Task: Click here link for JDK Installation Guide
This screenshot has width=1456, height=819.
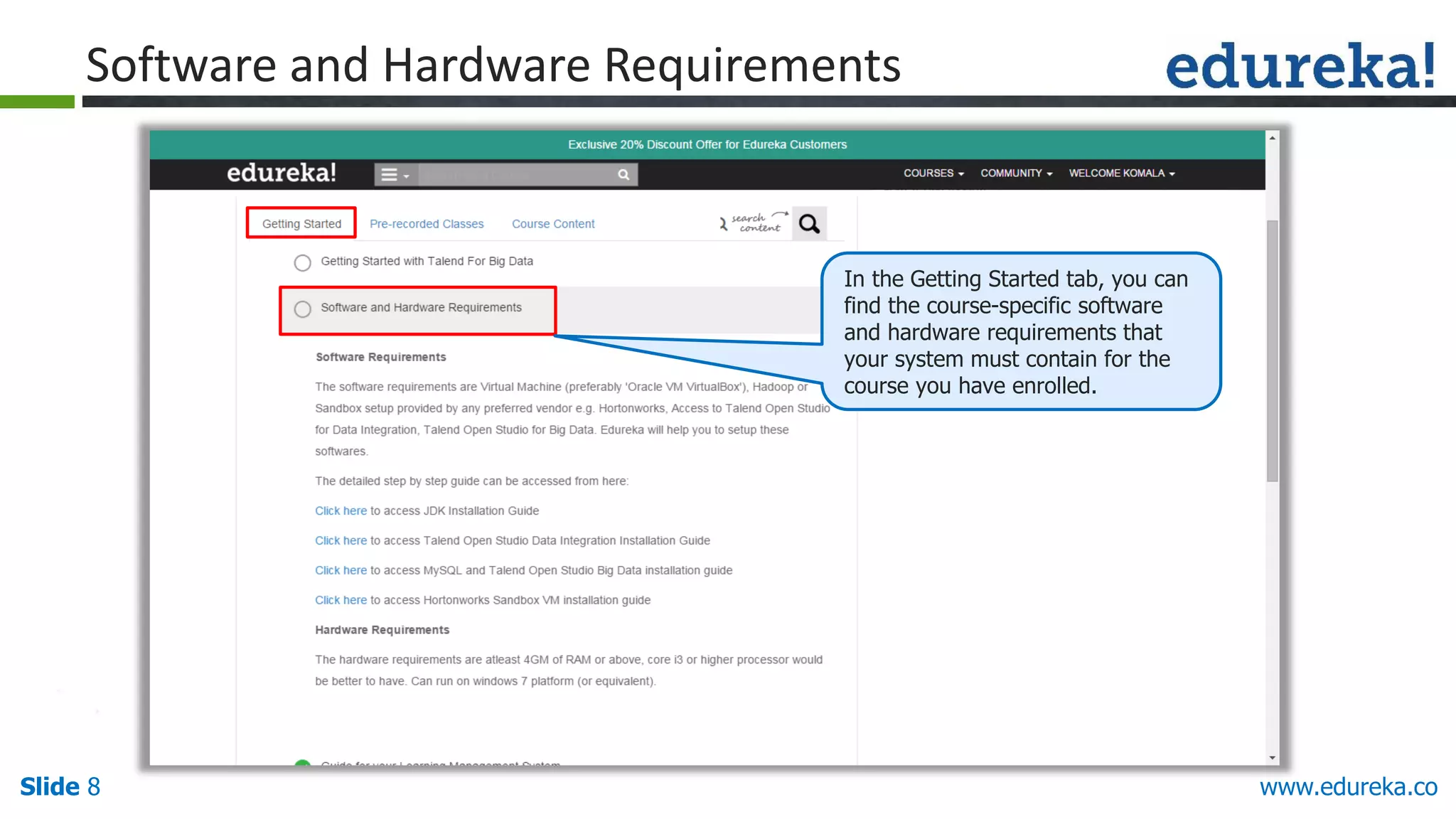Action: point(341,510)
